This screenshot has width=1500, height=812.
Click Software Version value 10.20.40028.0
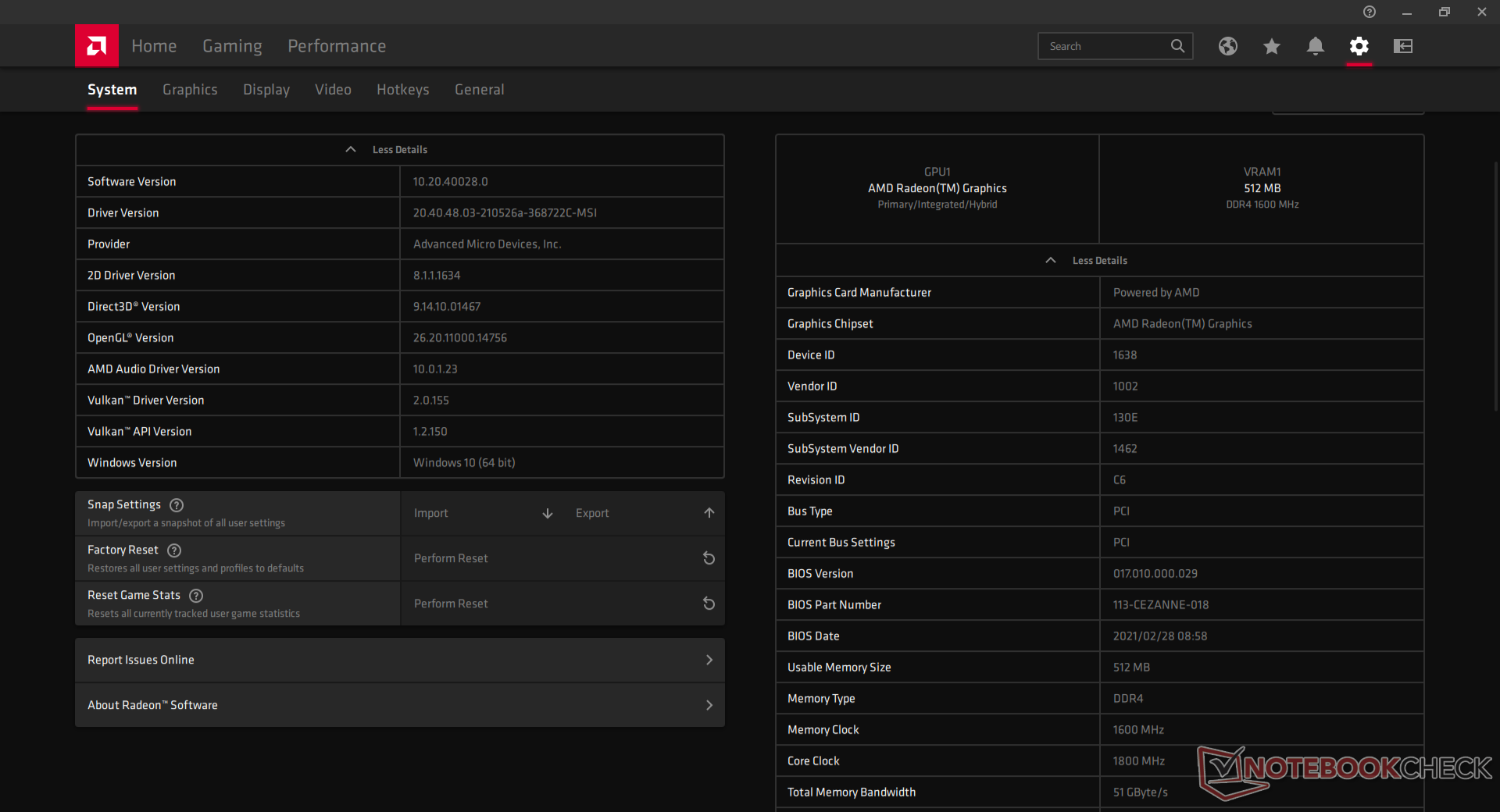pos(450,182)
